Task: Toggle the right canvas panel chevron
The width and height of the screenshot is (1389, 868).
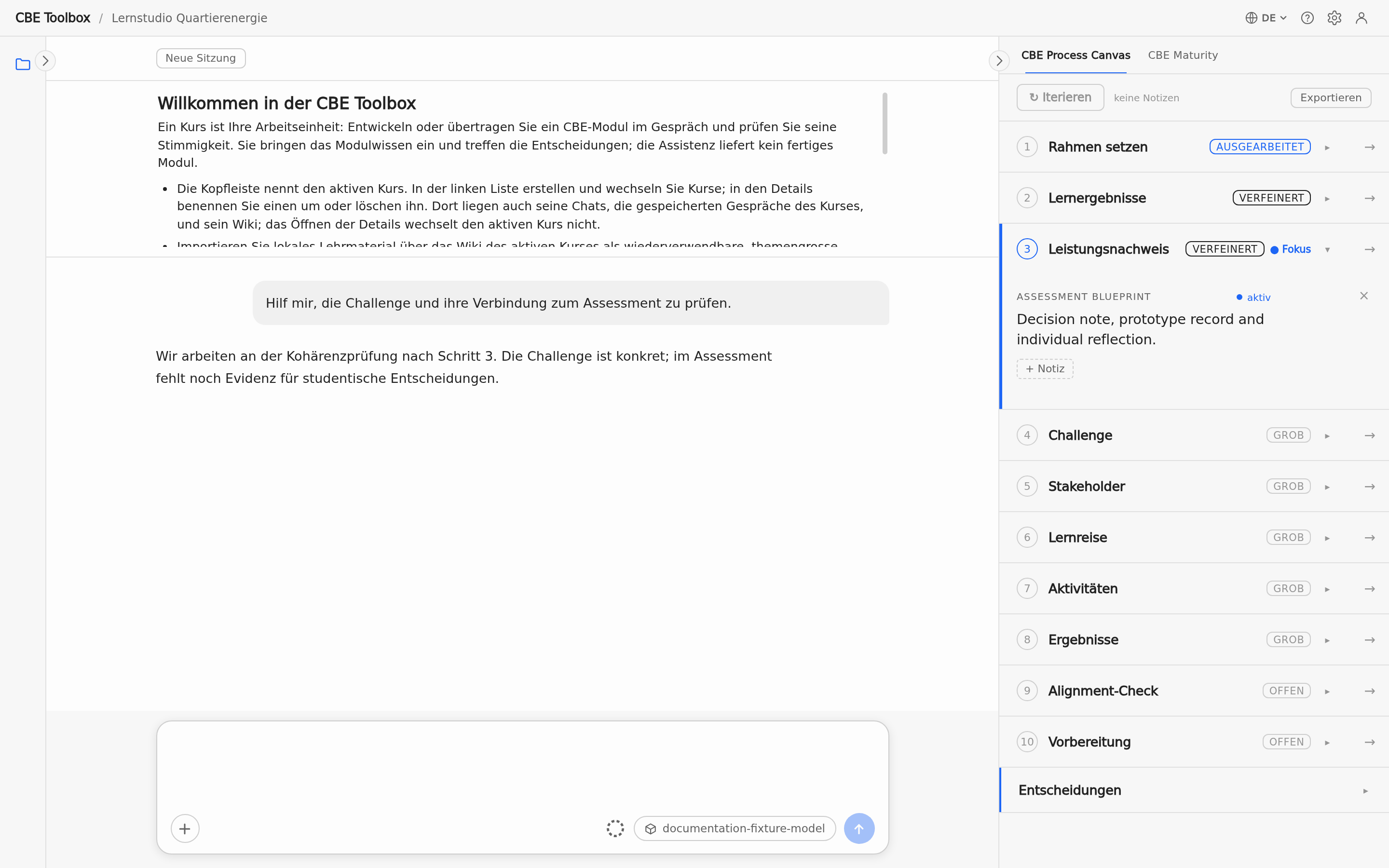Action: pyautogui.click(x=999, y=61)
